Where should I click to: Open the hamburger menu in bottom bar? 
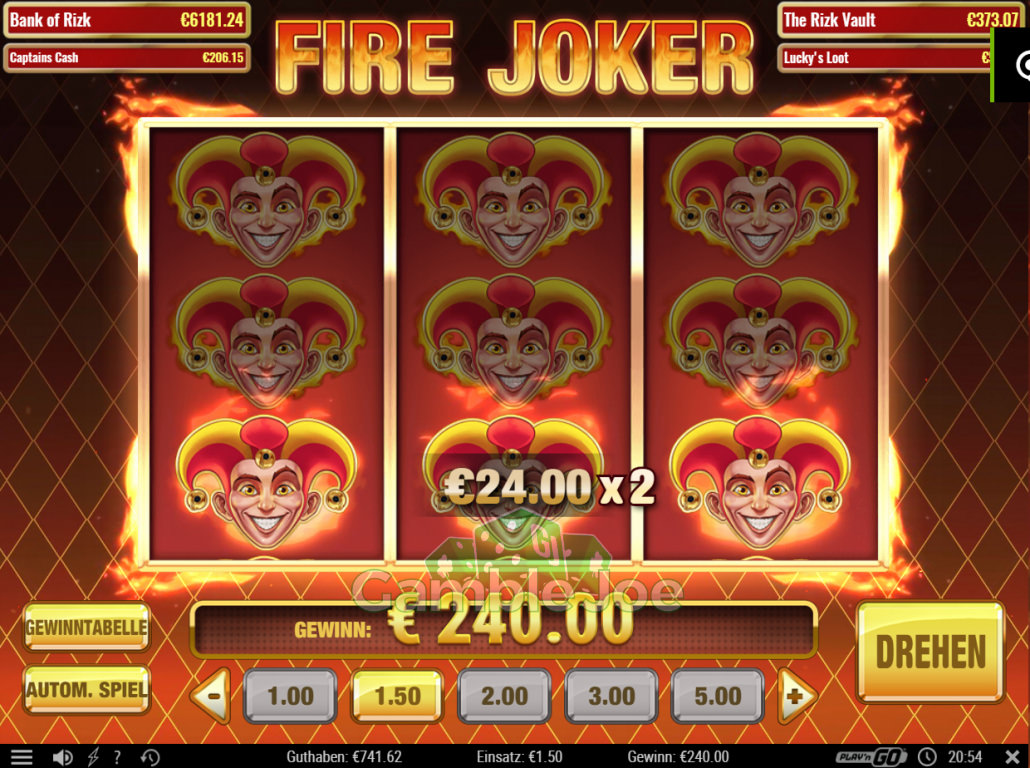(21, 757)
